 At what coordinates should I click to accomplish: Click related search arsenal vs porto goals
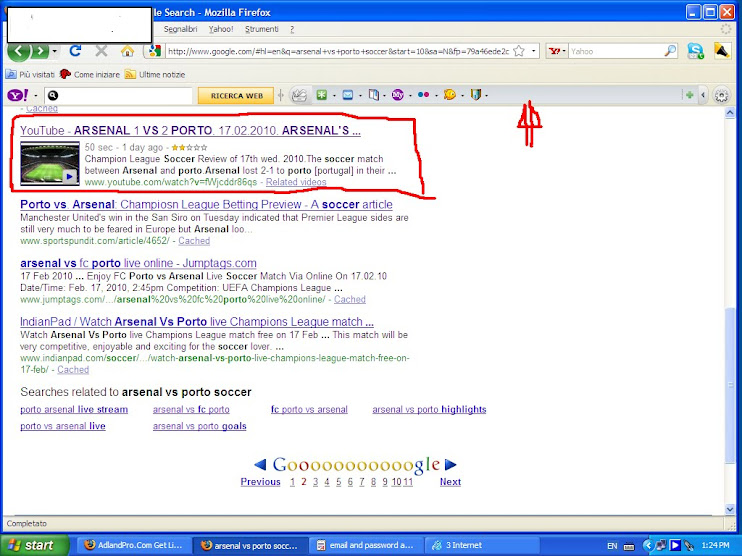tap(200, 426)
